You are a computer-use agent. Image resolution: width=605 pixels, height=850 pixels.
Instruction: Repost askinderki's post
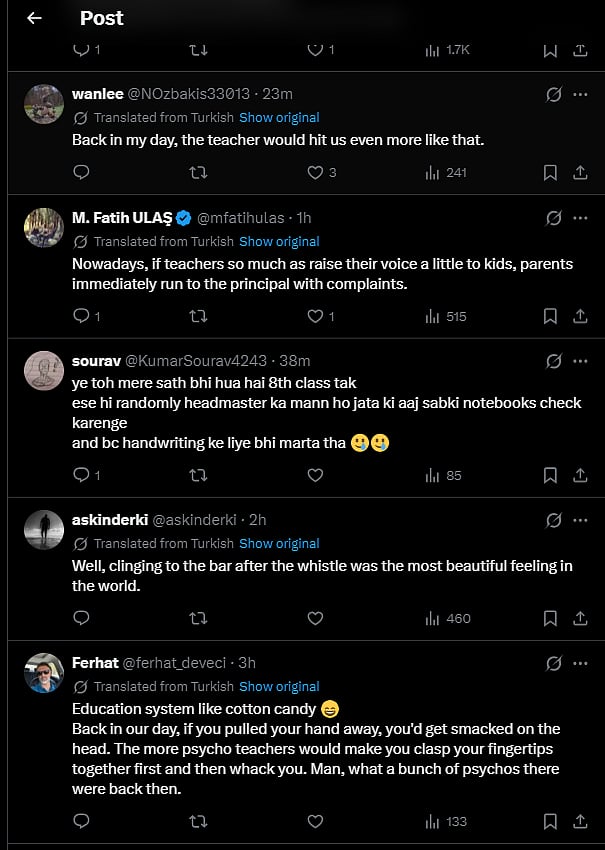coord(198,618)
